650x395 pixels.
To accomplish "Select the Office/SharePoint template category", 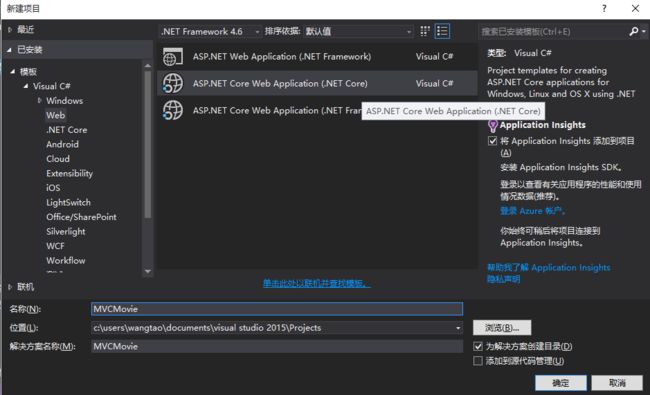I will (x=81, y=217).
